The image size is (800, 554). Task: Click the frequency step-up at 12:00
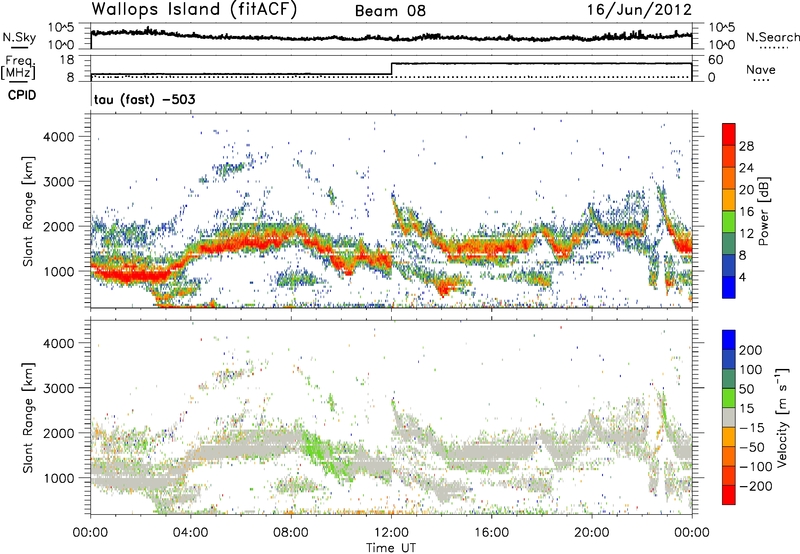[x=391, y=69]
